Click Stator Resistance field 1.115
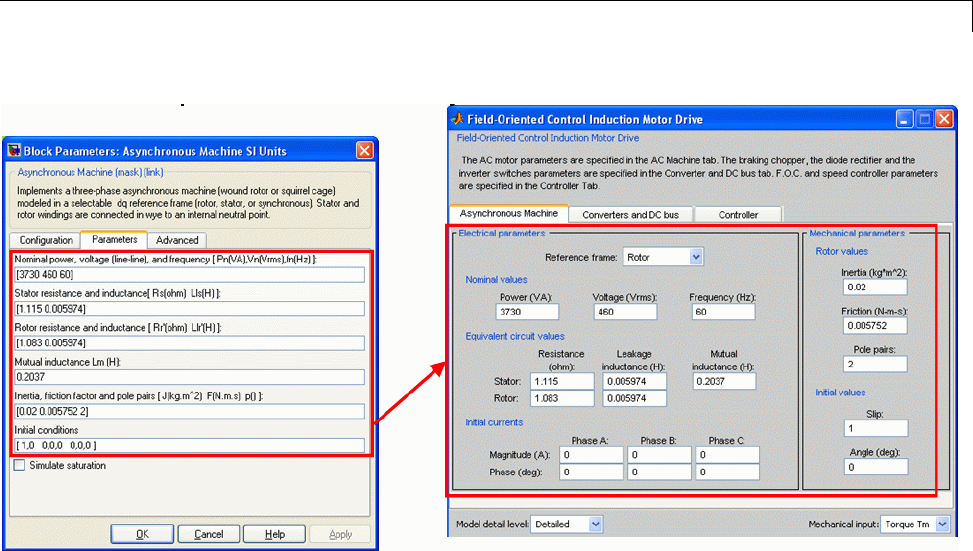The width and height of the screenshot is (973, 551). [x=562, y=381]
